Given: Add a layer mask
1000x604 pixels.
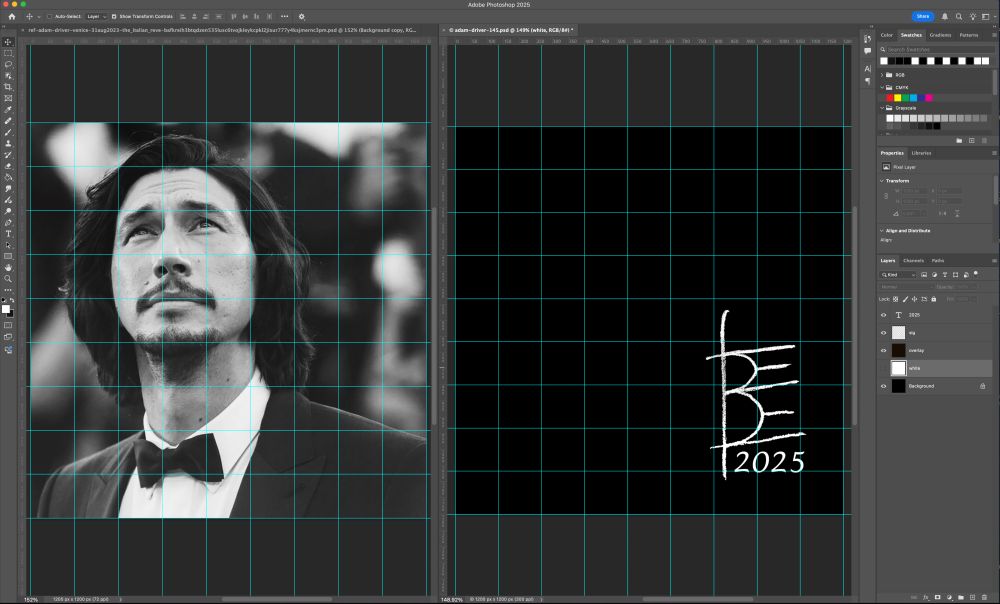Looking at the screenshot, I should coord(938,598).
